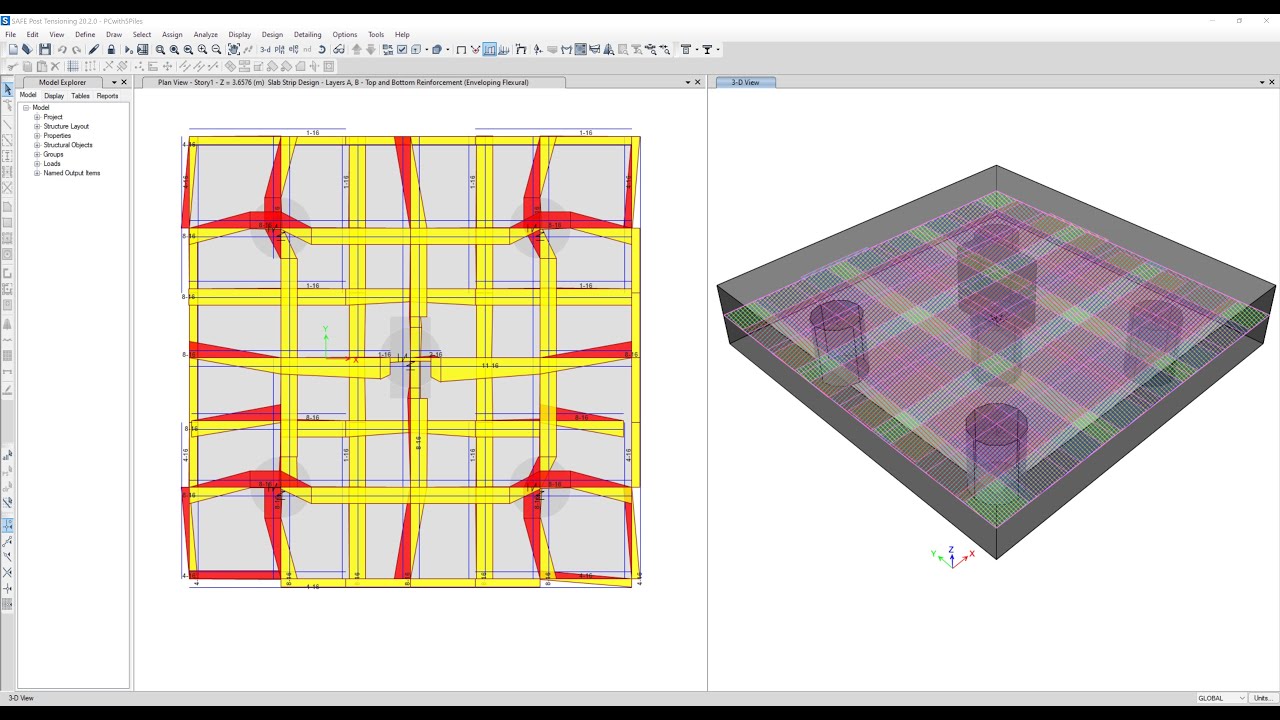Image resolution: width=1280 pixels, height=720 pixels.
Task: Click the Undo arrow icon
Action: coord(62,49)
